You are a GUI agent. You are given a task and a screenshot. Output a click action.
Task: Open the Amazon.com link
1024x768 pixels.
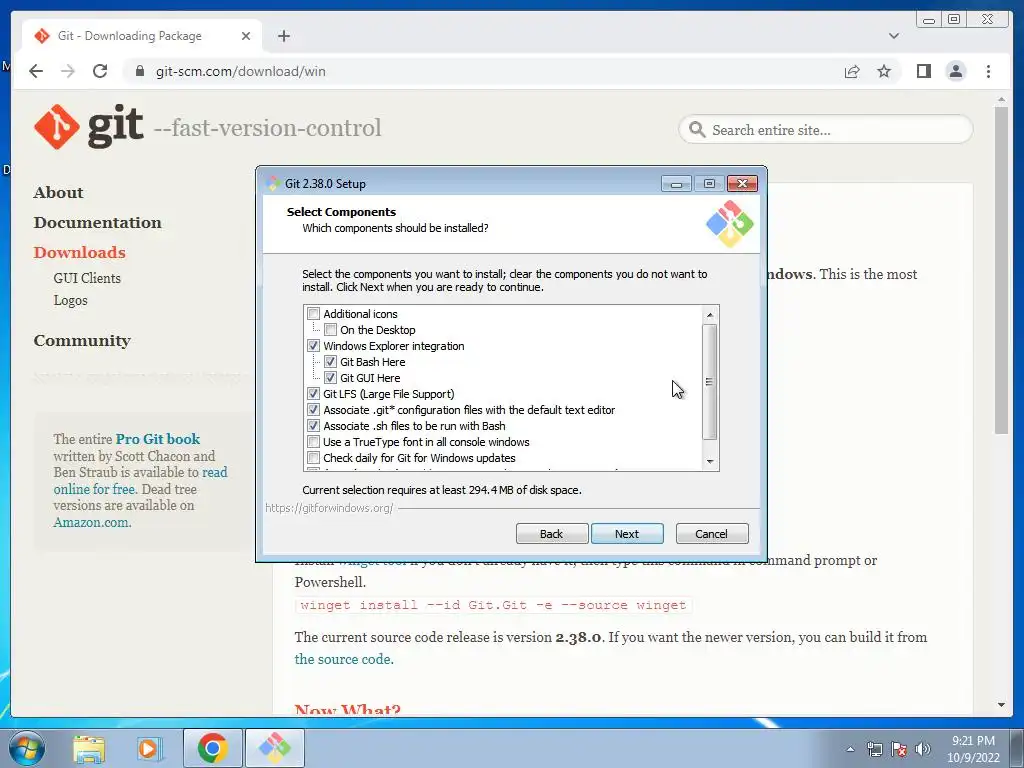91,522
